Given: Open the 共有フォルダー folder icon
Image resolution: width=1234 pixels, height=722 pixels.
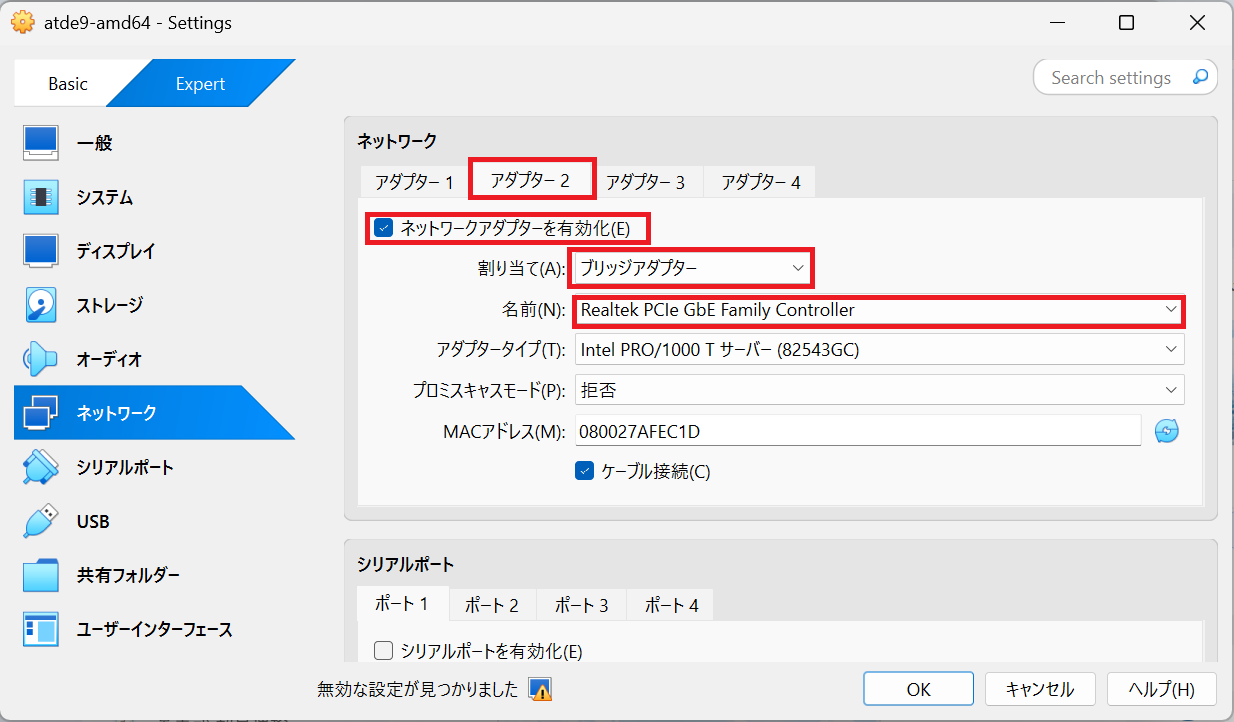Looking at the screenshot, I should [41, 575].
